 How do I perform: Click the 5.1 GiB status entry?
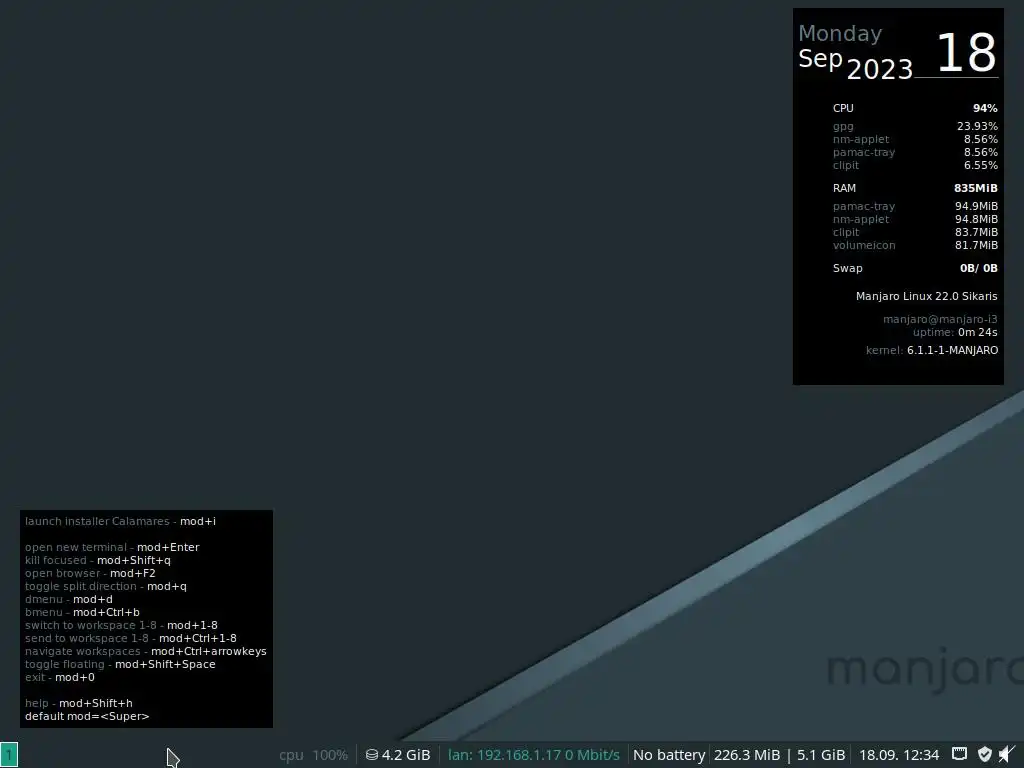tap(821, 755)
